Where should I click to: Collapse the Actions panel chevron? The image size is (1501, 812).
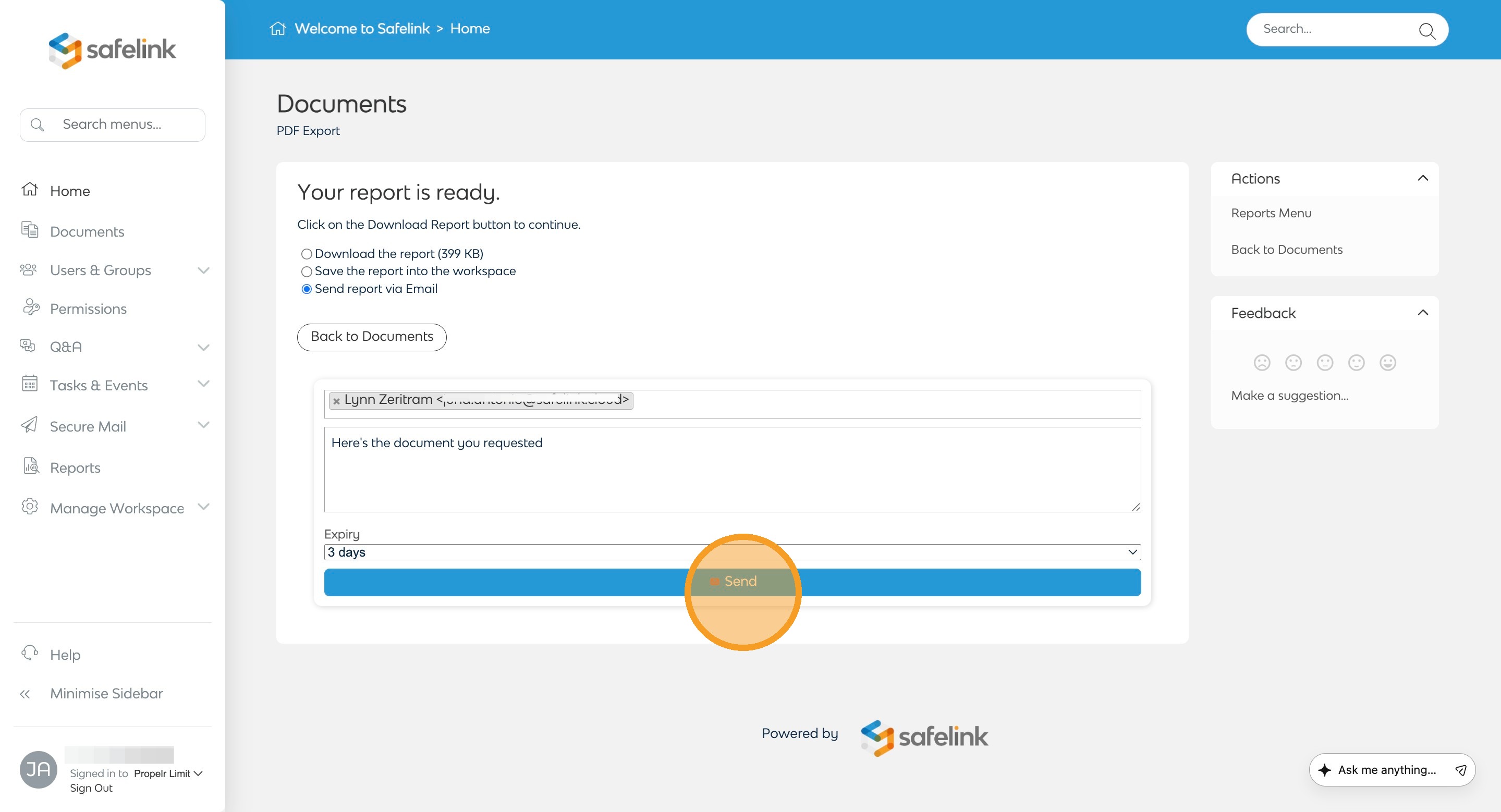(1422, 178)
